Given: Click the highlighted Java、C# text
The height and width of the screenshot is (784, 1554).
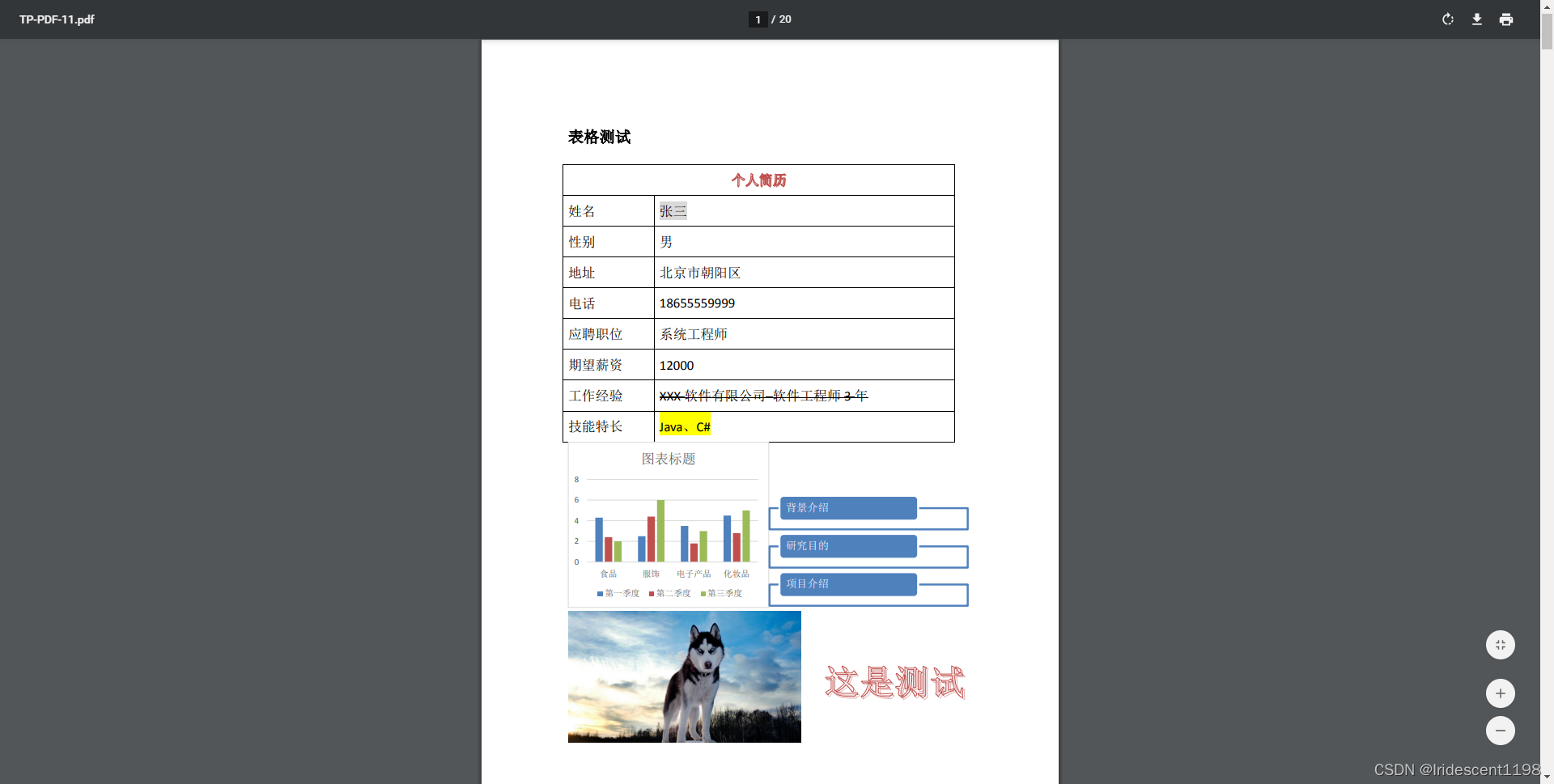Looking at the screenshot, I should [684, 426].
